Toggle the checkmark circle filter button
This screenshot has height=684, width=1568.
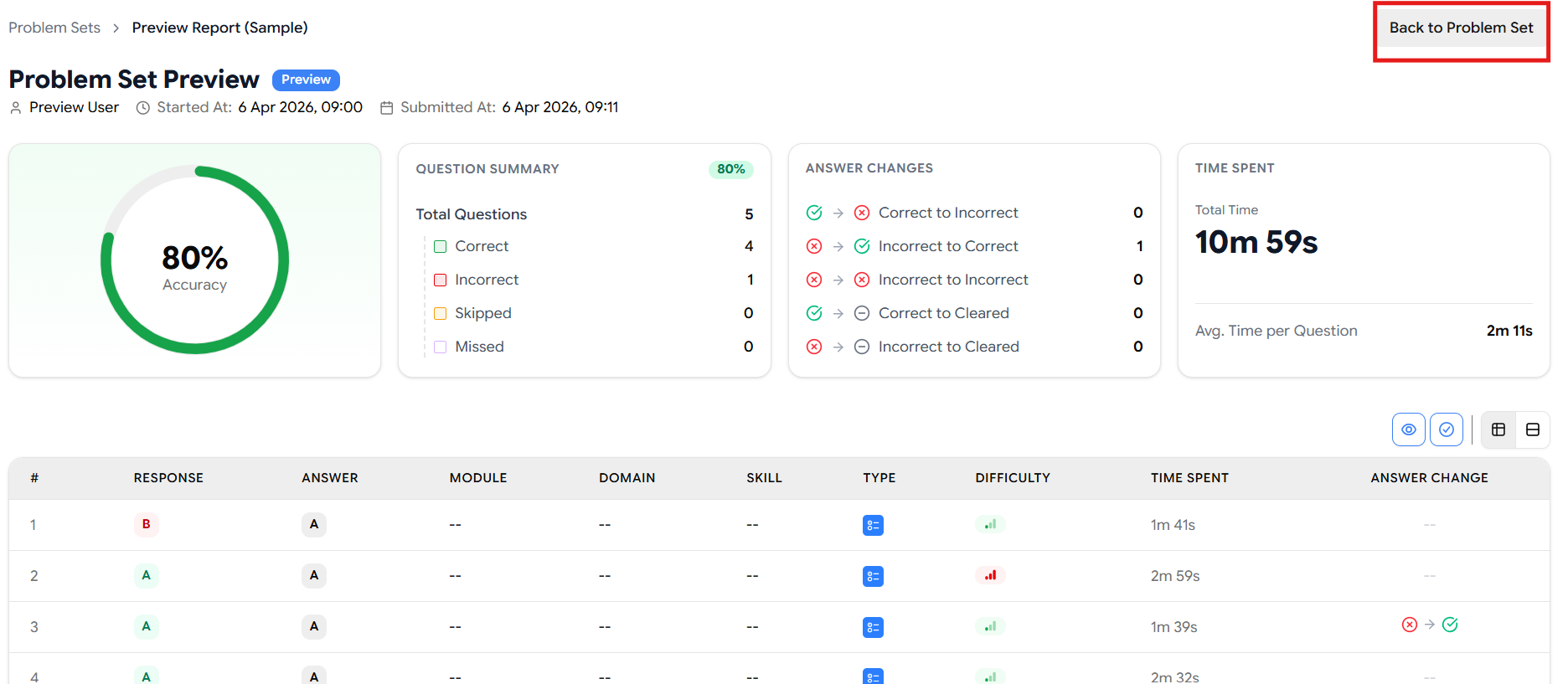click(1446, 429)
